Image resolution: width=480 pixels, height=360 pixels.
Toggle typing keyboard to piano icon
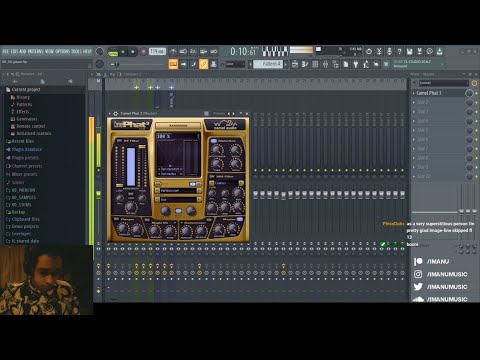173,64
